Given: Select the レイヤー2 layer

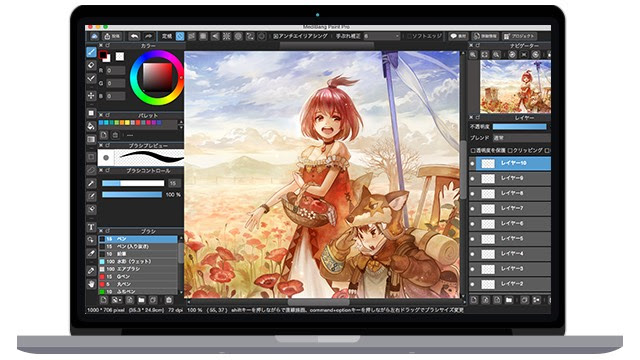Looking at the screenshot, I should pyautogui.click(x=509, y=284).
